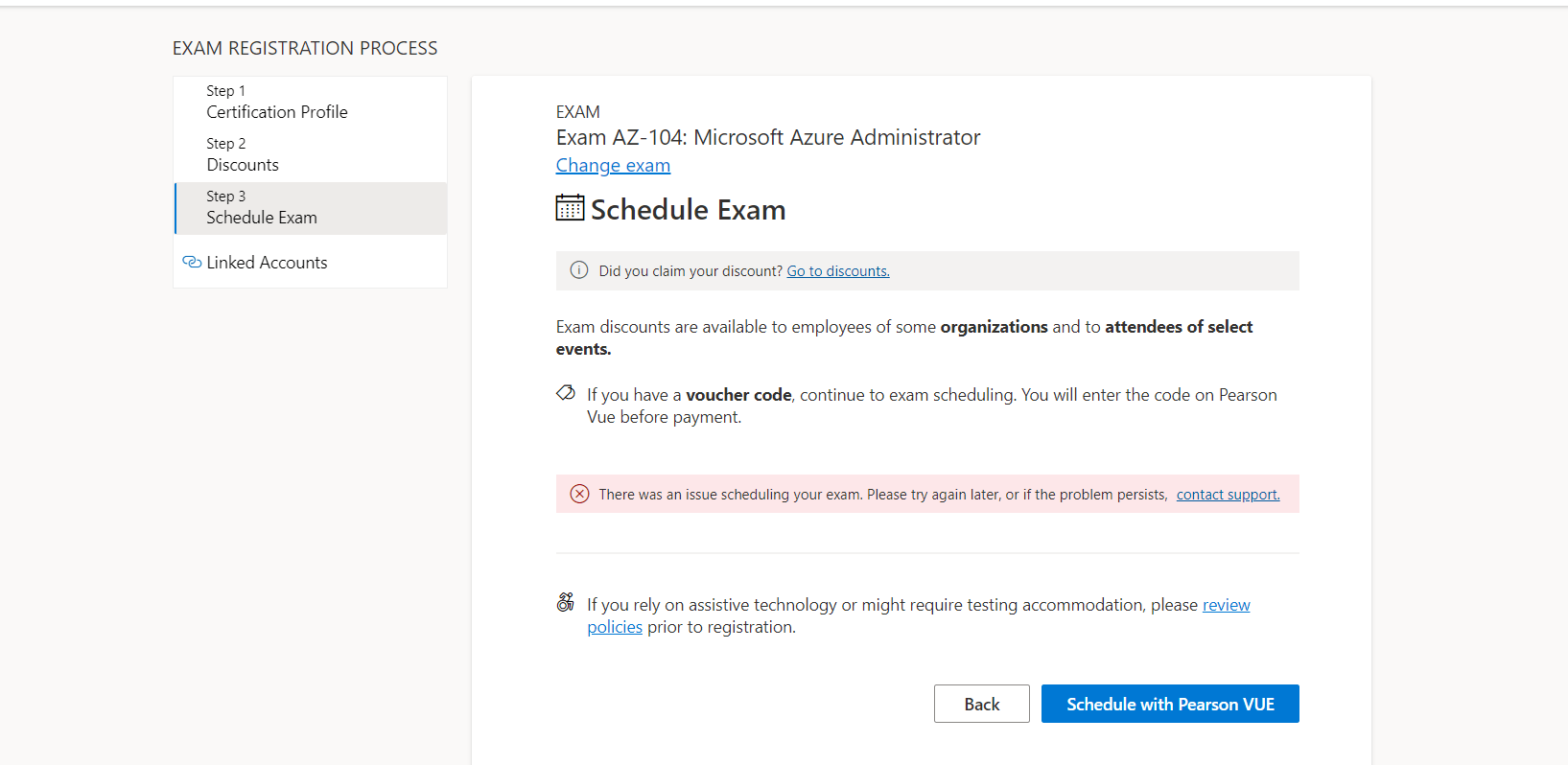The image size is (1568, 765).
Task: Open Step 1 Certification Profile
Action: pyautogui.click(x=311, y=103)
